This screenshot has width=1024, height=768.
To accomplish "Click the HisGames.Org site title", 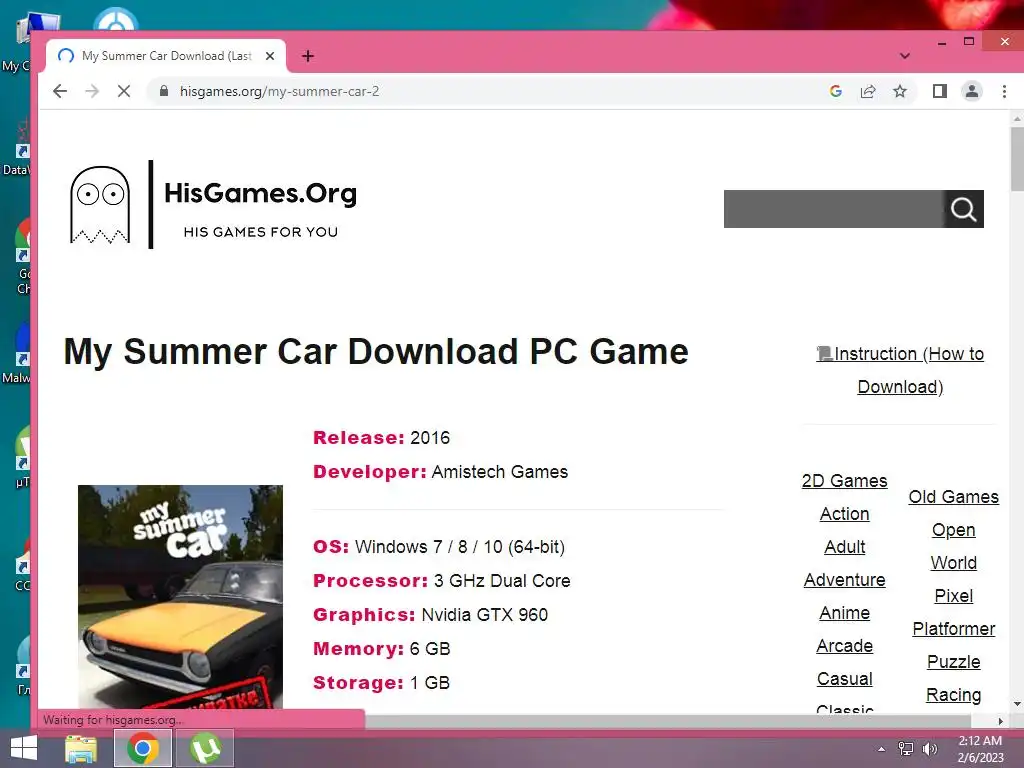I will click(x=260, y=193).
